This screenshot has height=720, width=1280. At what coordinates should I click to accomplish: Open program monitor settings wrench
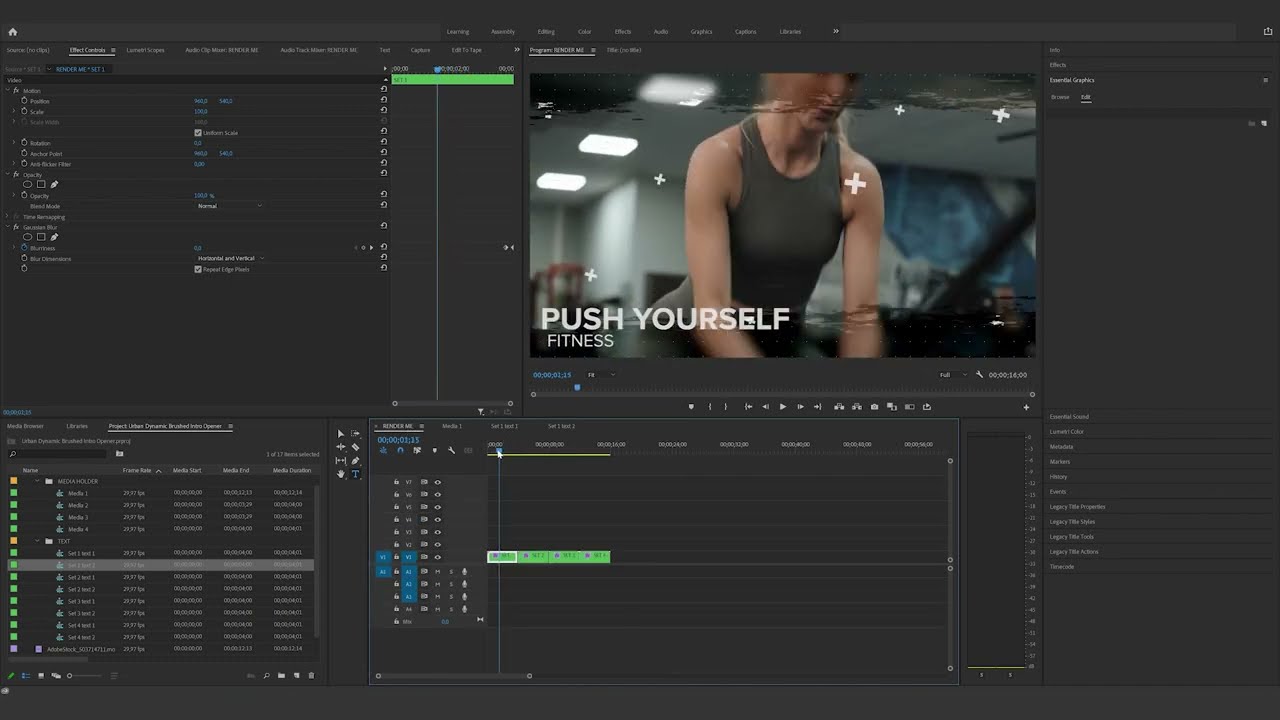pyautogui.click(x=980, y=375)
